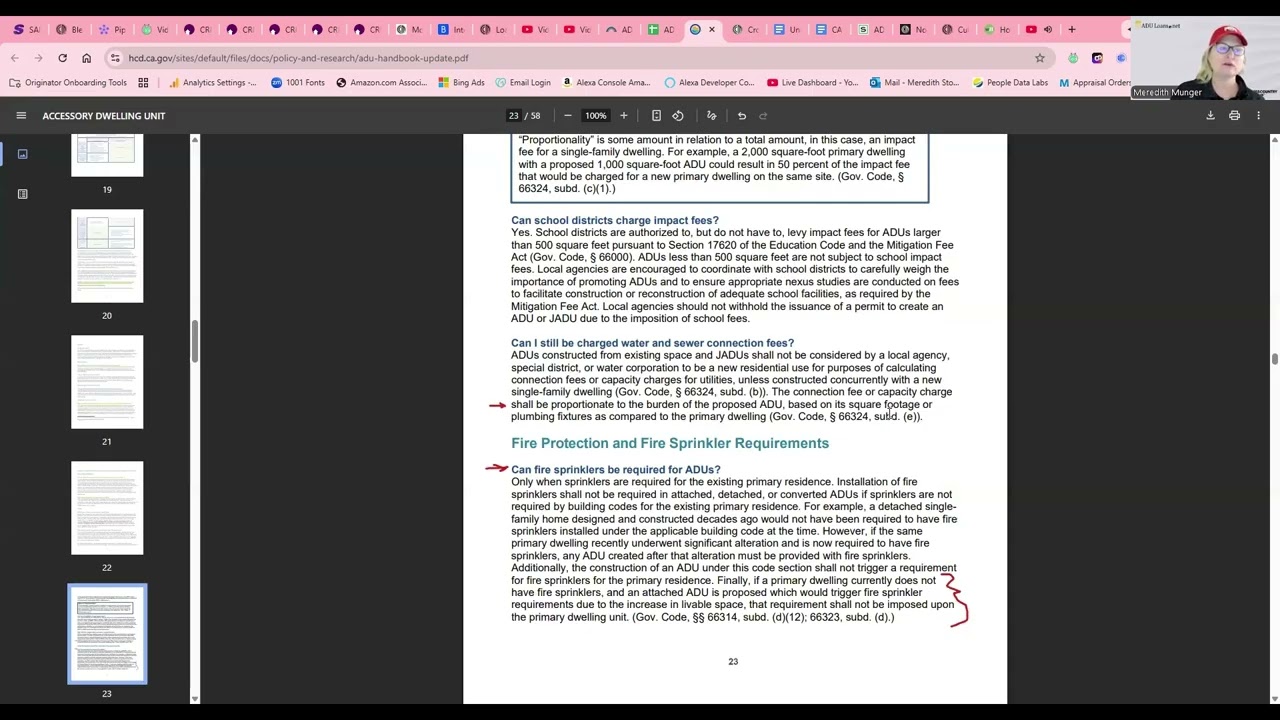Click the thumbnail panel scrollbar up arrow
Image resolution: width=1280 pixels, height=720 pixels.
[195, 139]
